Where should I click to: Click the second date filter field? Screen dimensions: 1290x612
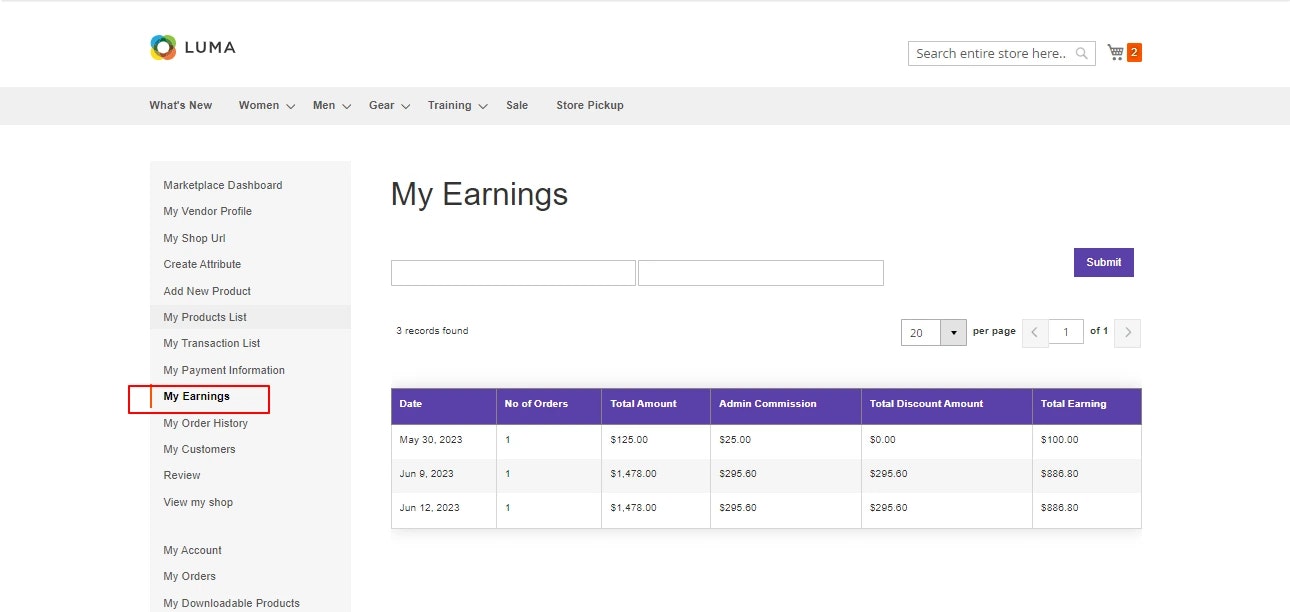click(761, 273)
